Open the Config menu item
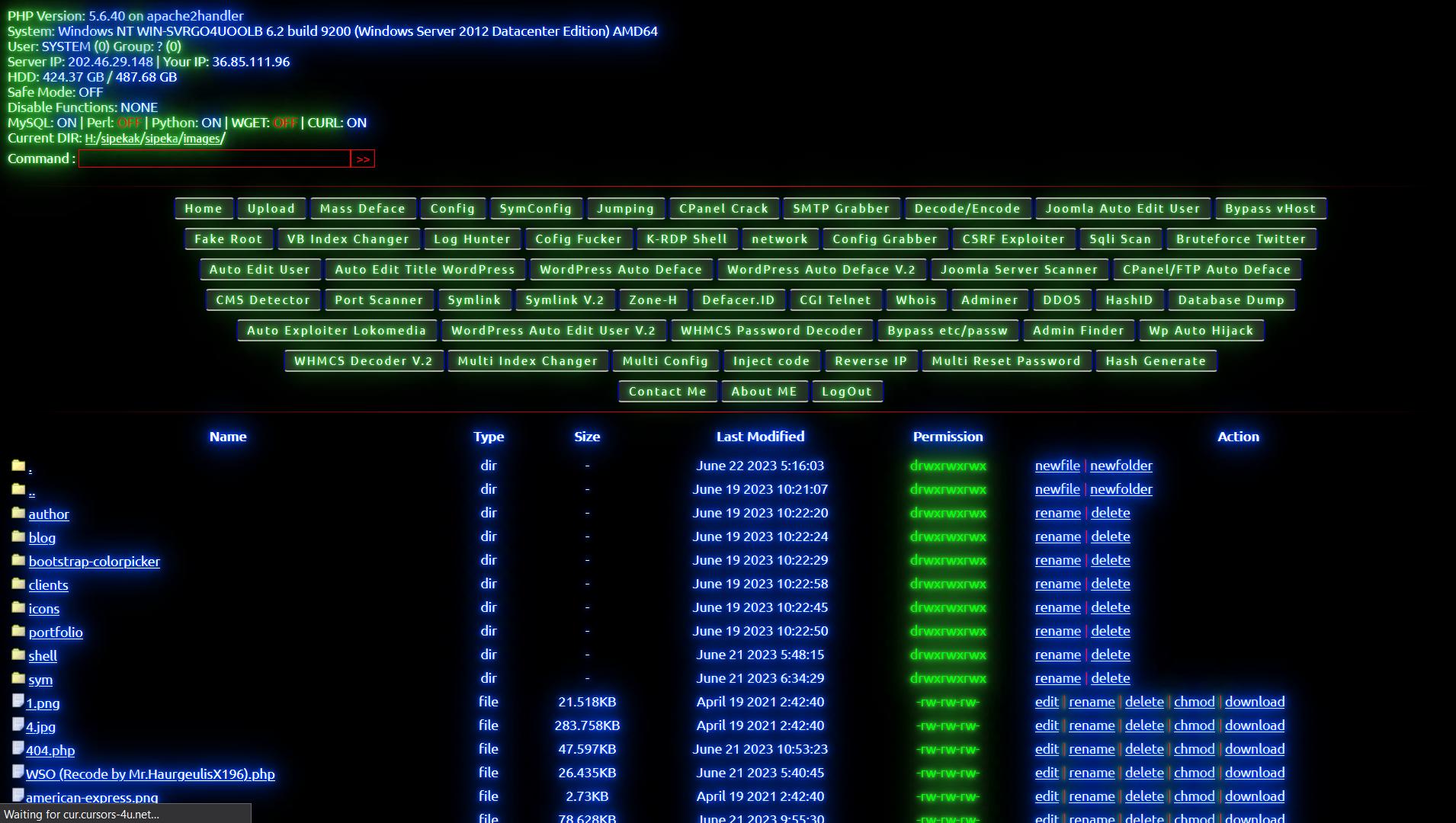The image size is (1456, 823). 453,209
